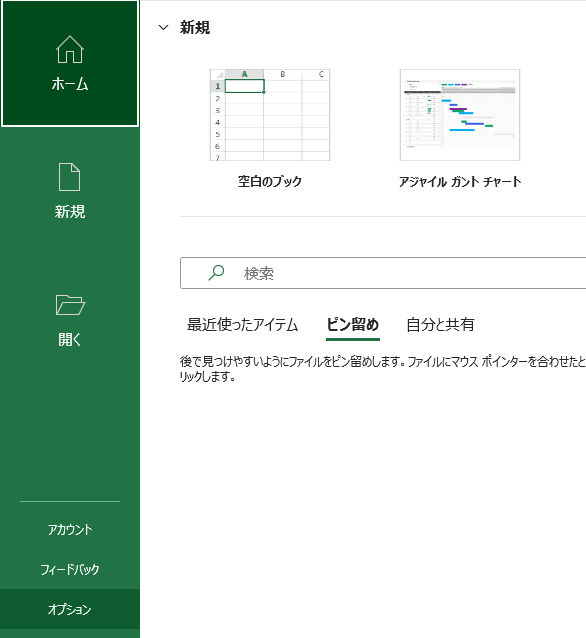Click the 新規 label in the sidebar
Viewport: 586px width, 638px height.
pyautogui.click(x=70, y=212)
